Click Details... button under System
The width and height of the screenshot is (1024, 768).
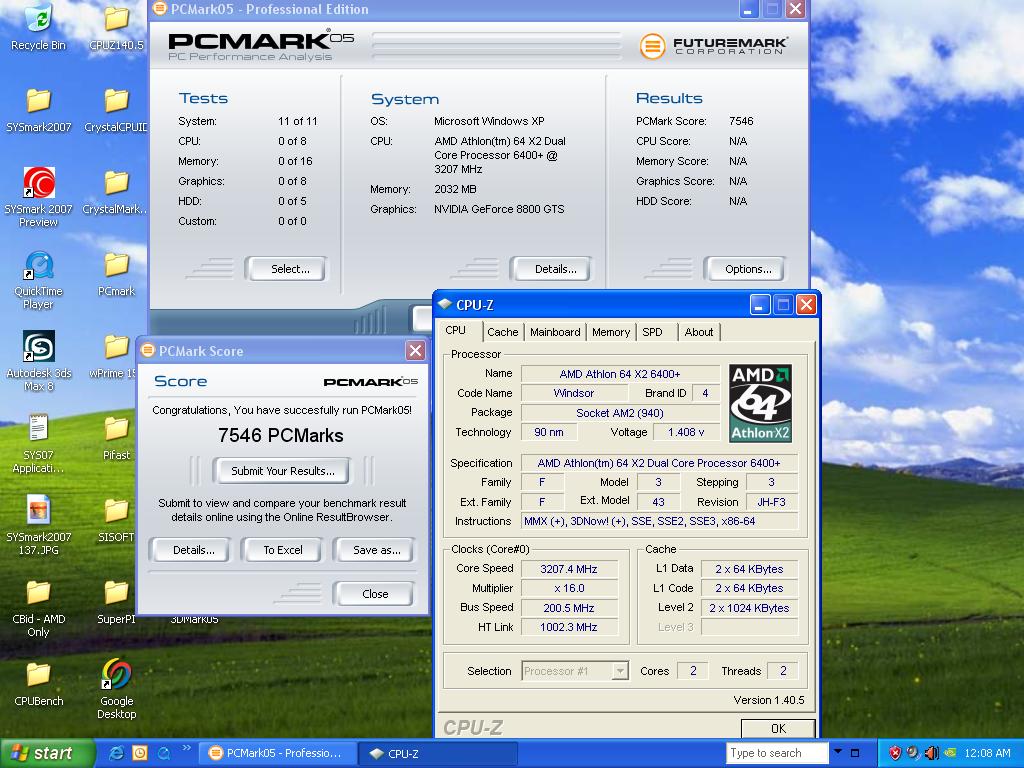click(x=551, y=269)
